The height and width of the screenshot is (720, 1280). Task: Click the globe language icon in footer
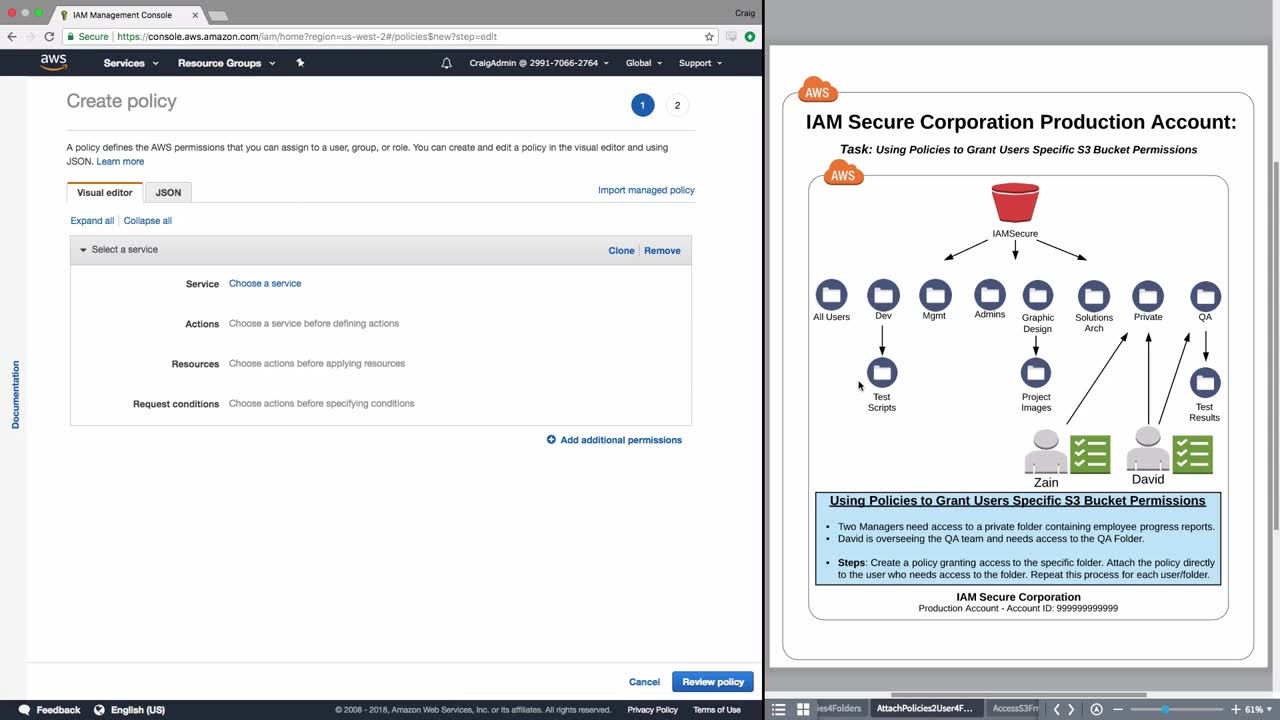coord(99,710)
